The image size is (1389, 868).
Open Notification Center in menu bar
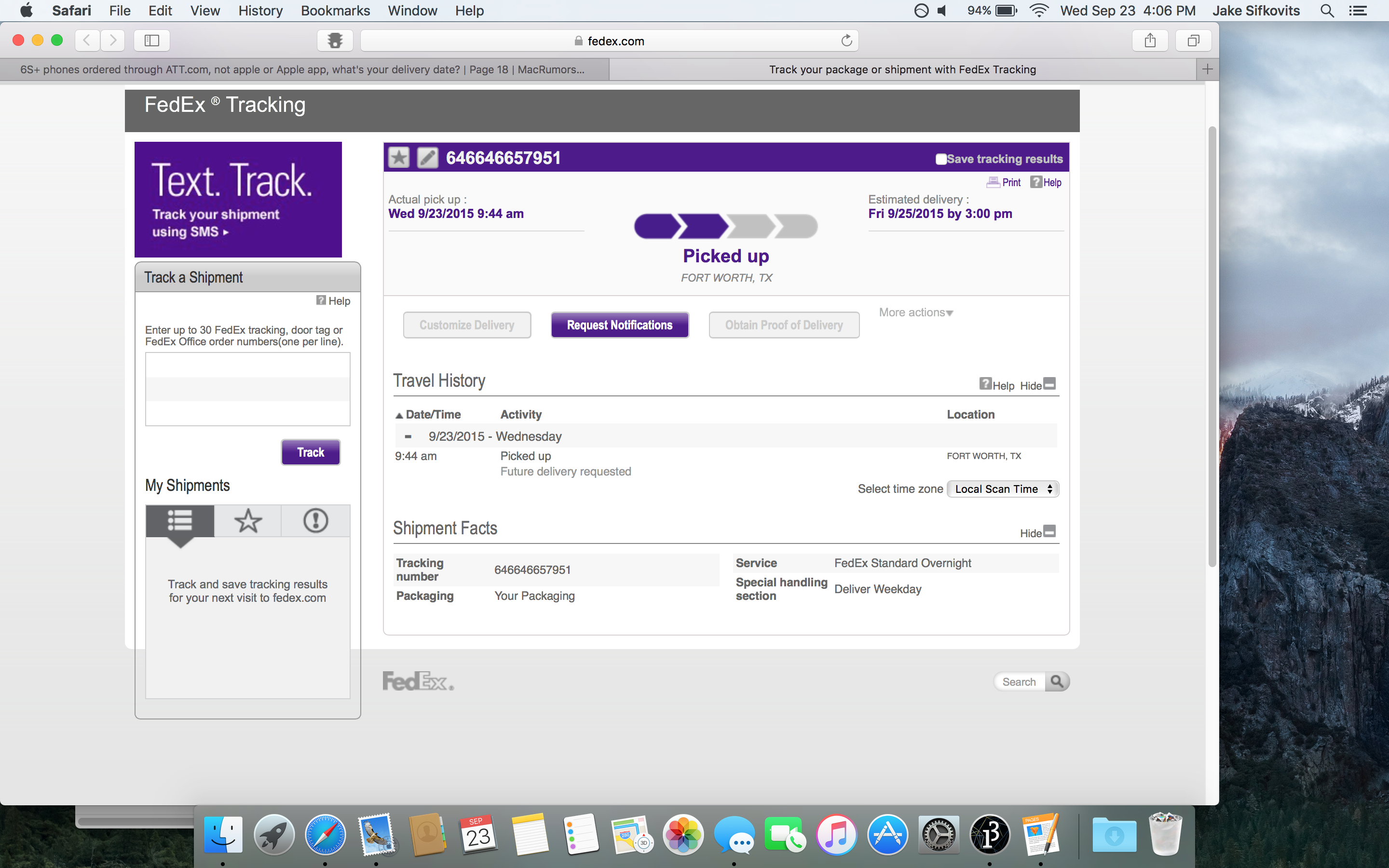tap(1358, 11)
